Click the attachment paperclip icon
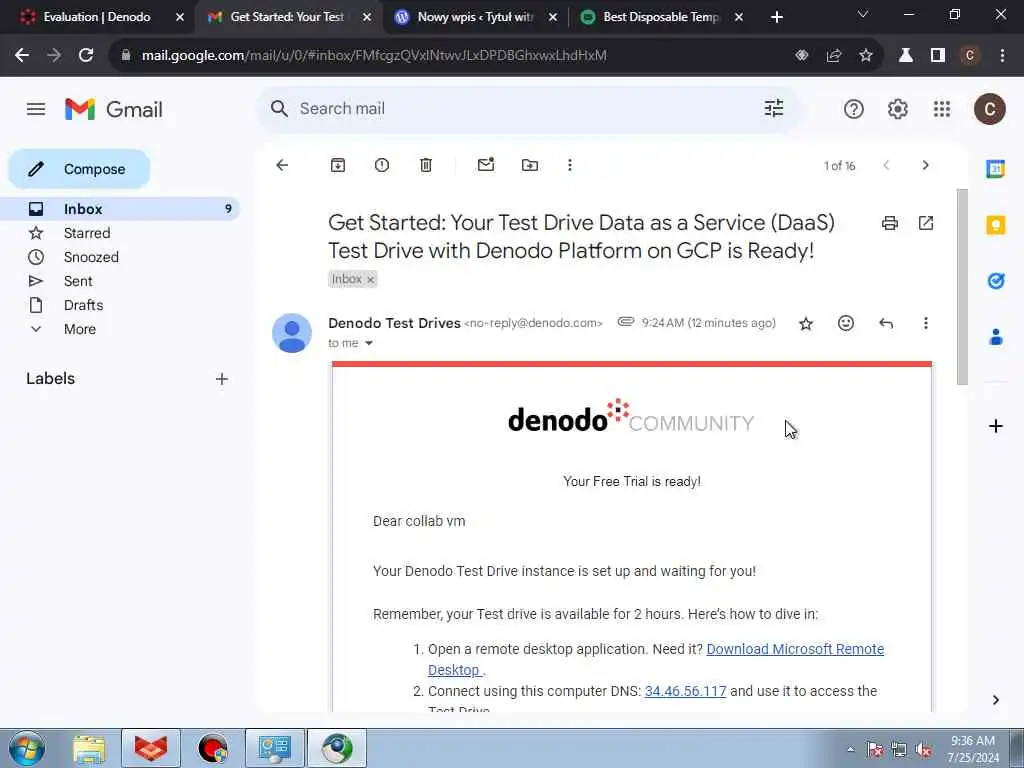Viewport: 1024px width, 768px height. click(x=626, y=322)
